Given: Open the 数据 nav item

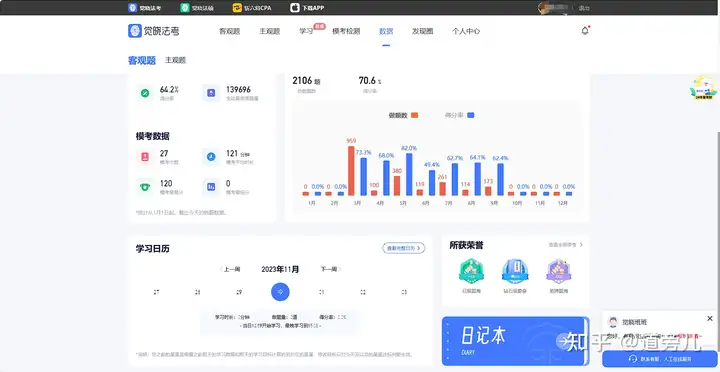Looking at the screenshot, I should [386, 31].
